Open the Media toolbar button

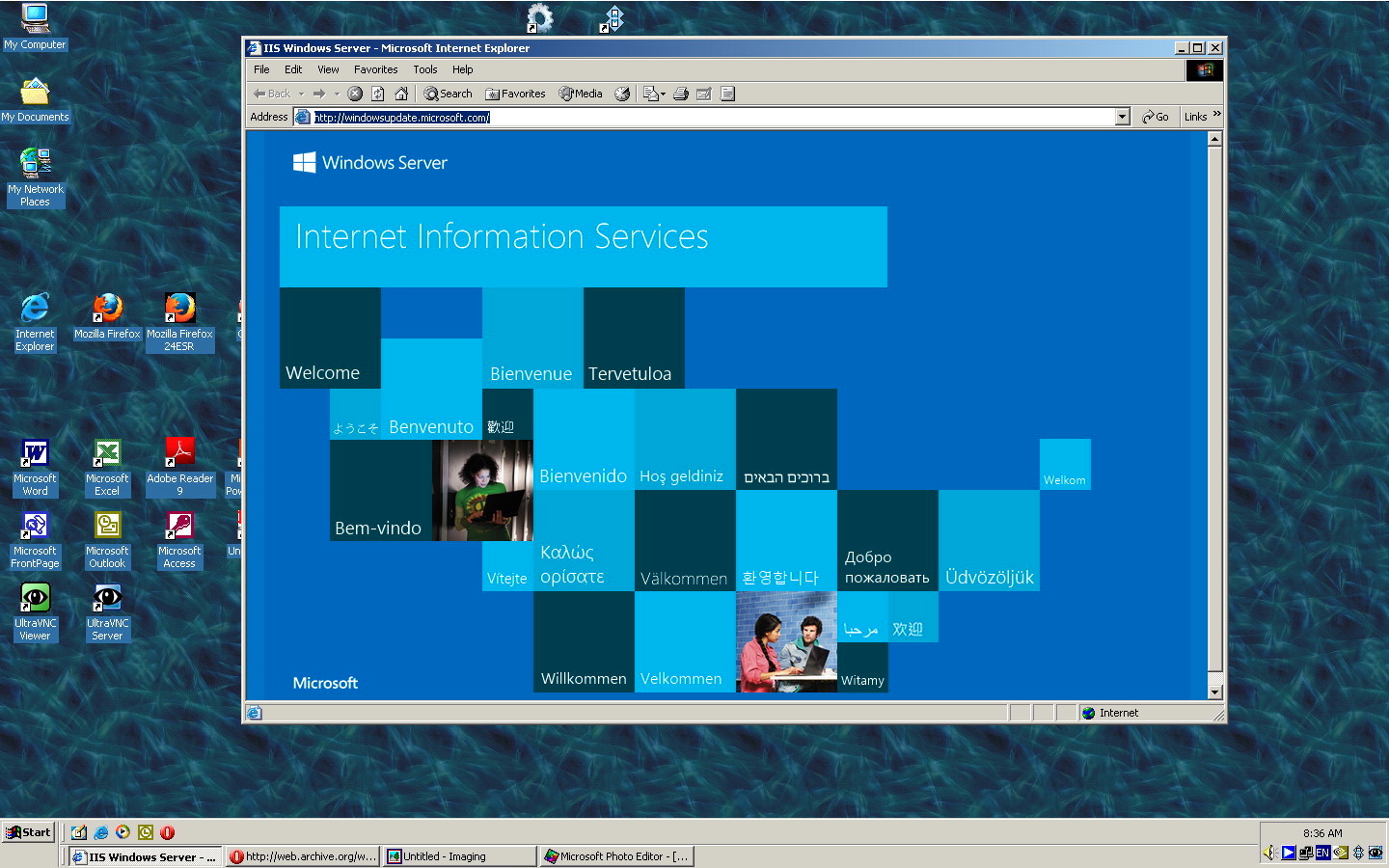click(x=581, y=94)
